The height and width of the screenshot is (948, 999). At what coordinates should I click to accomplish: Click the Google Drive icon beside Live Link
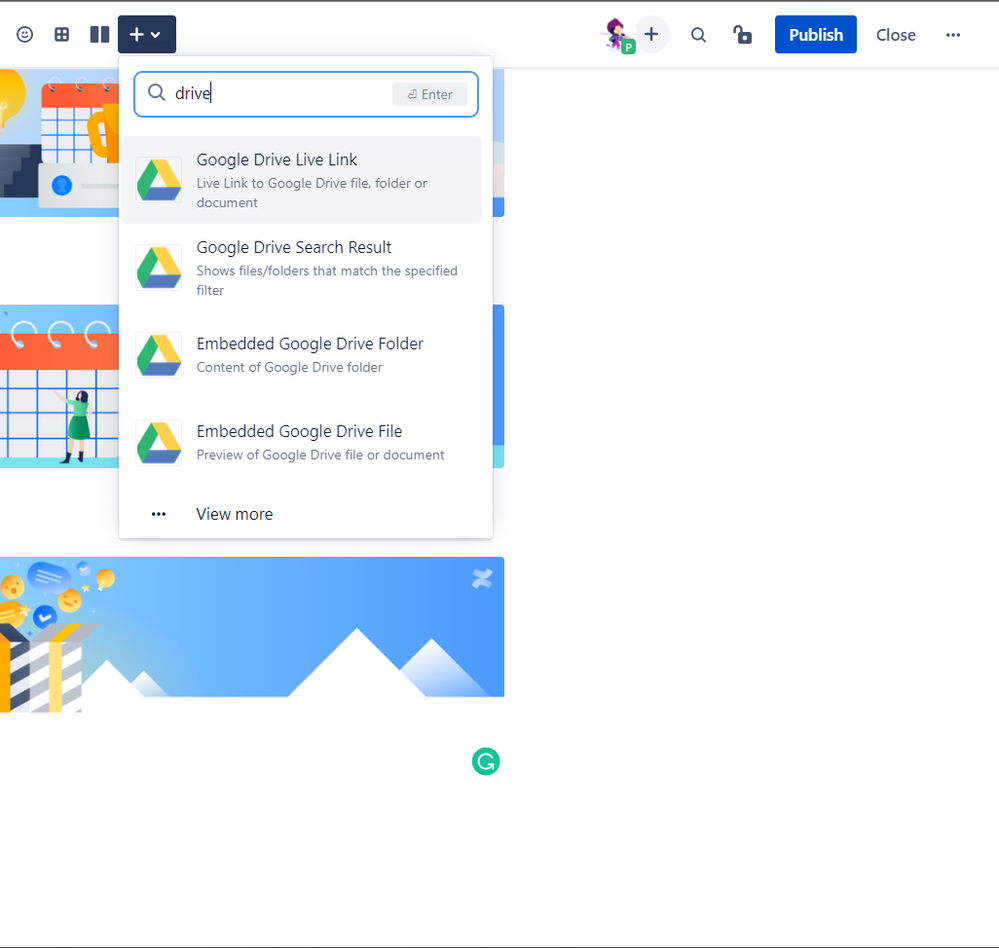point(159,180)
